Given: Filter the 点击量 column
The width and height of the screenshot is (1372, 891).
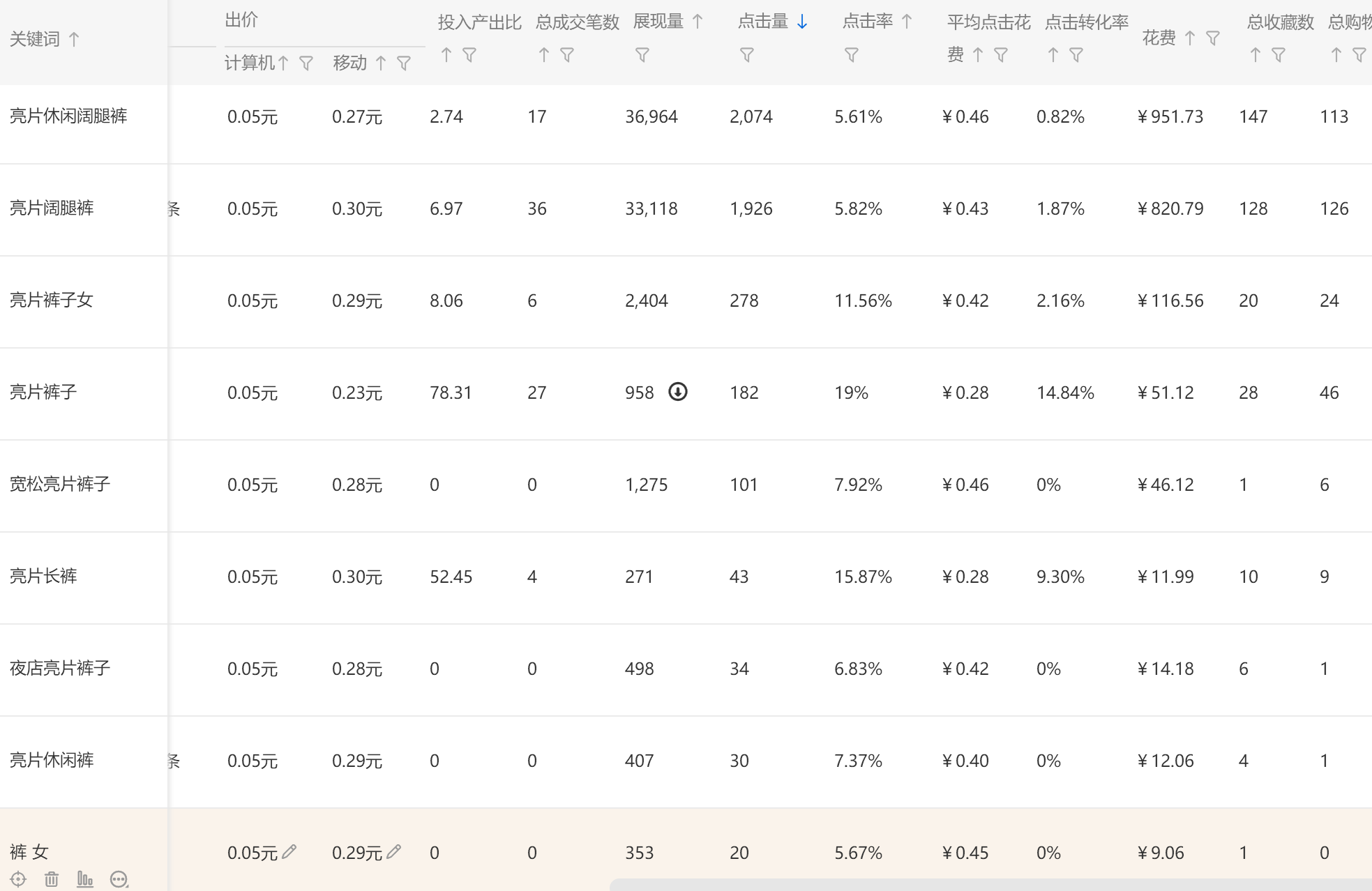Looking at the screenshot, I should [747, 54].
